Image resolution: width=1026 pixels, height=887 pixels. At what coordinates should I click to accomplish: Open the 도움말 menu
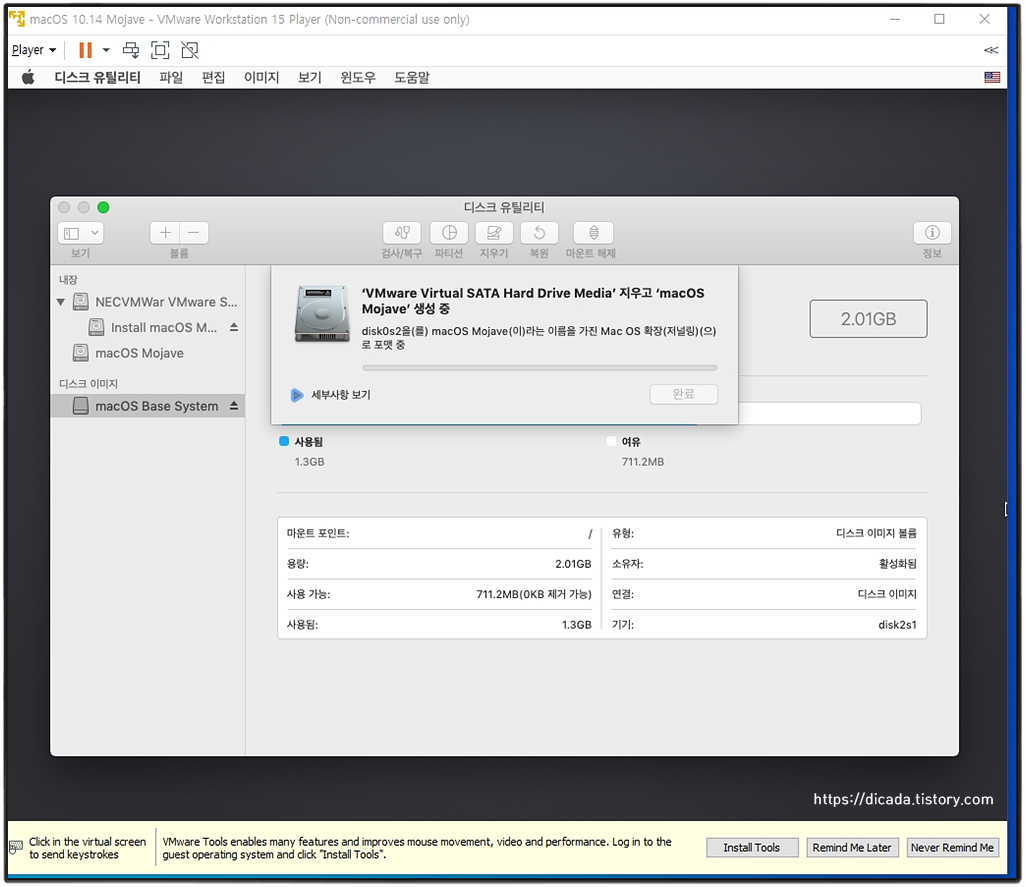tap(412, 78)
